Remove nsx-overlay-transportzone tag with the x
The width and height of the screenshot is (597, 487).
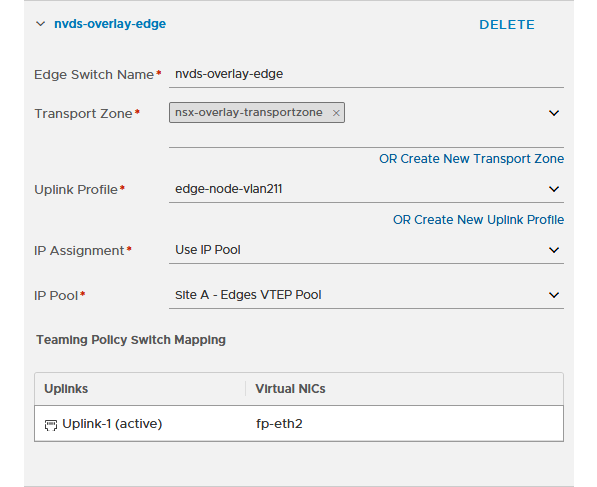336,113
